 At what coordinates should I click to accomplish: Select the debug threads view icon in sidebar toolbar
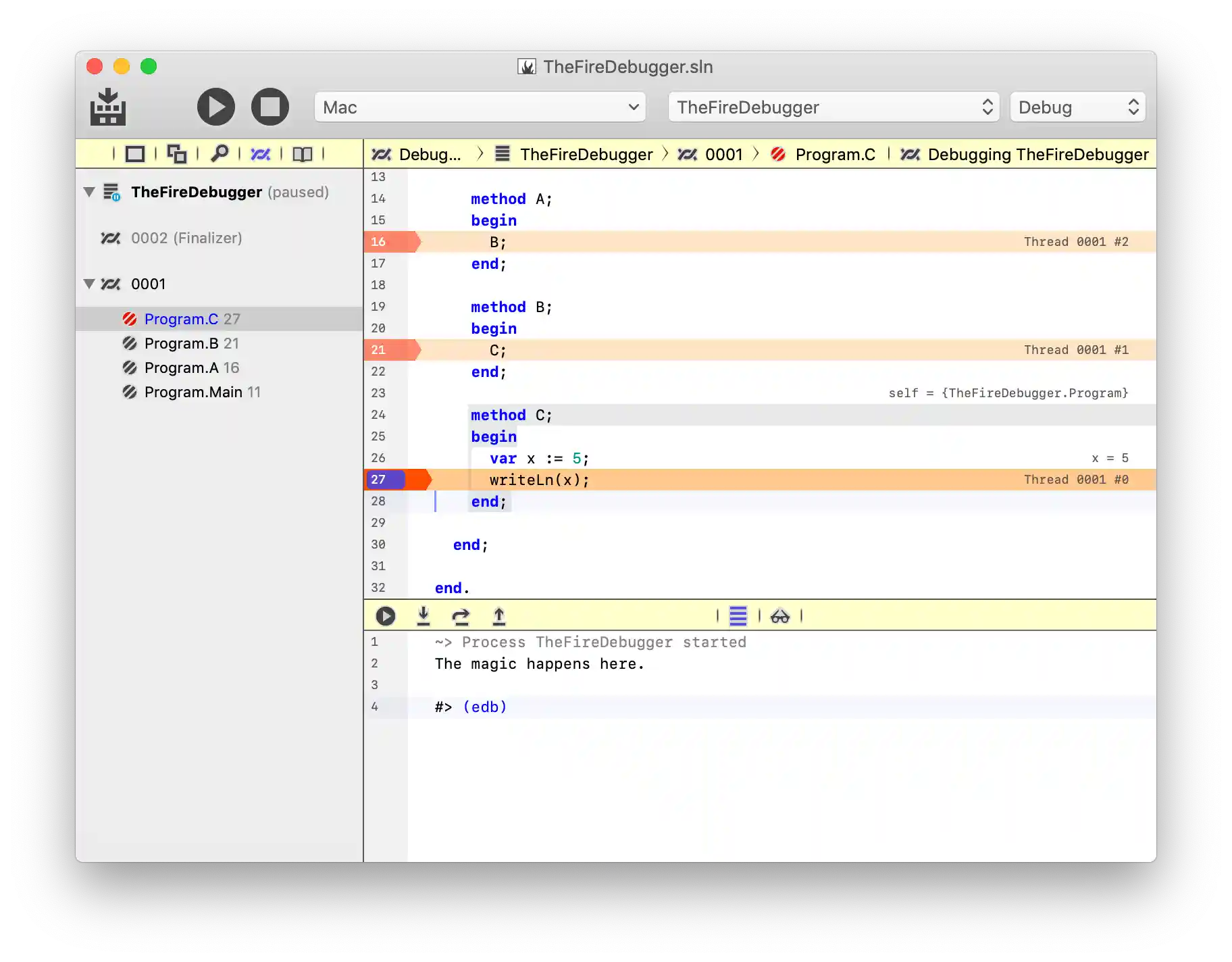tap(260, 154)
